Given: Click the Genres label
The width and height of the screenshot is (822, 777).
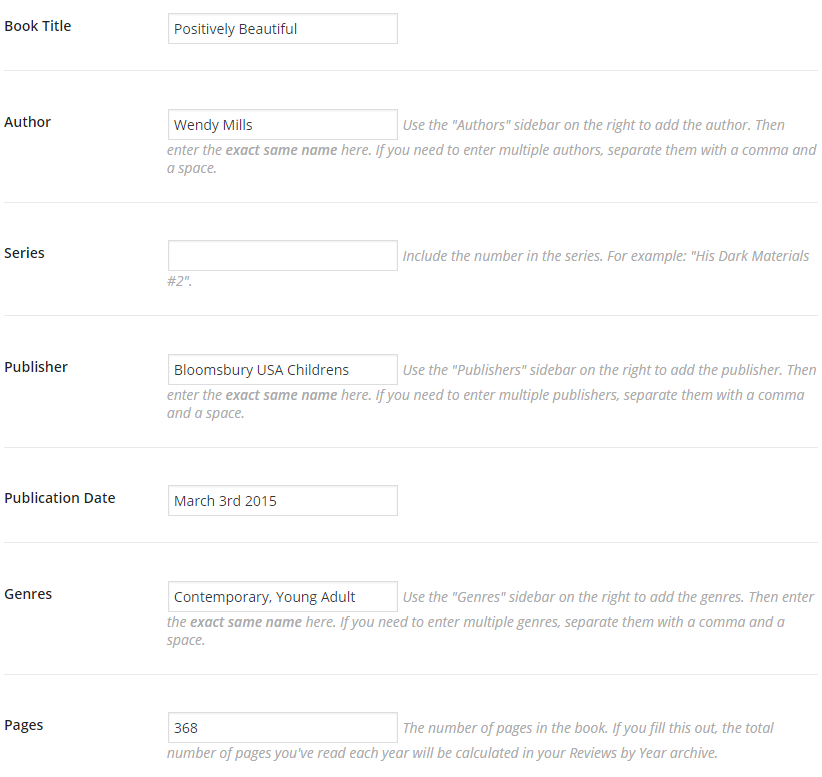Looking at the screenshot, I should pos(28,593).
